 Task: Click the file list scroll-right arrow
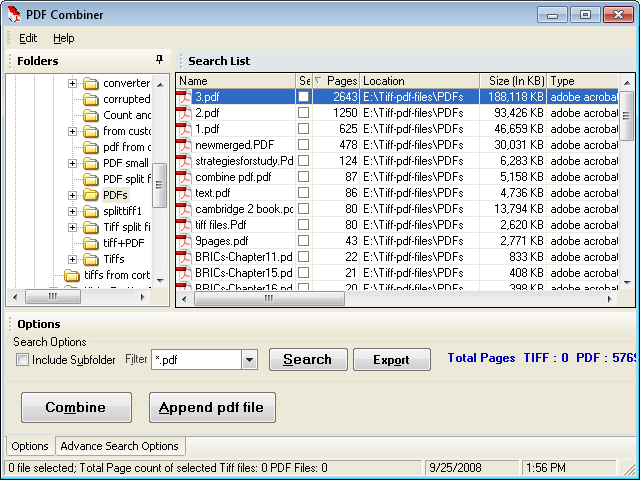pos(609,299)
